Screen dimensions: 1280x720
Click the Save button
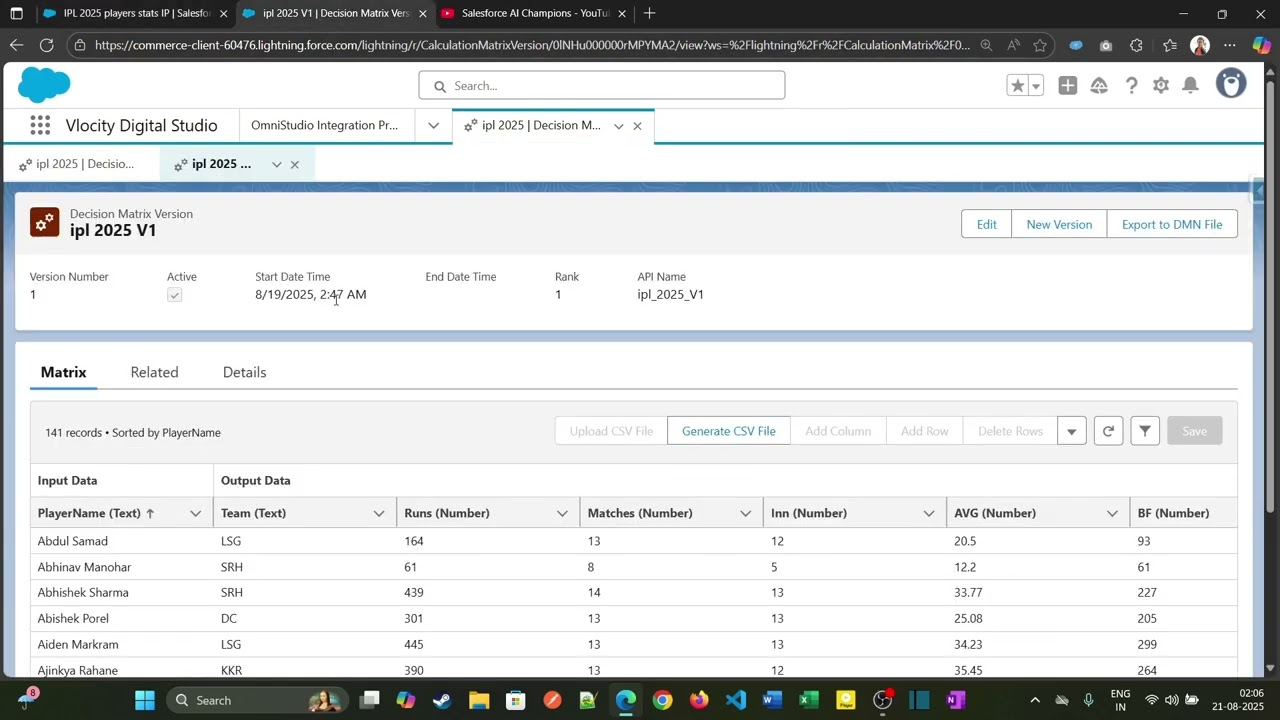coord(1194,431)
